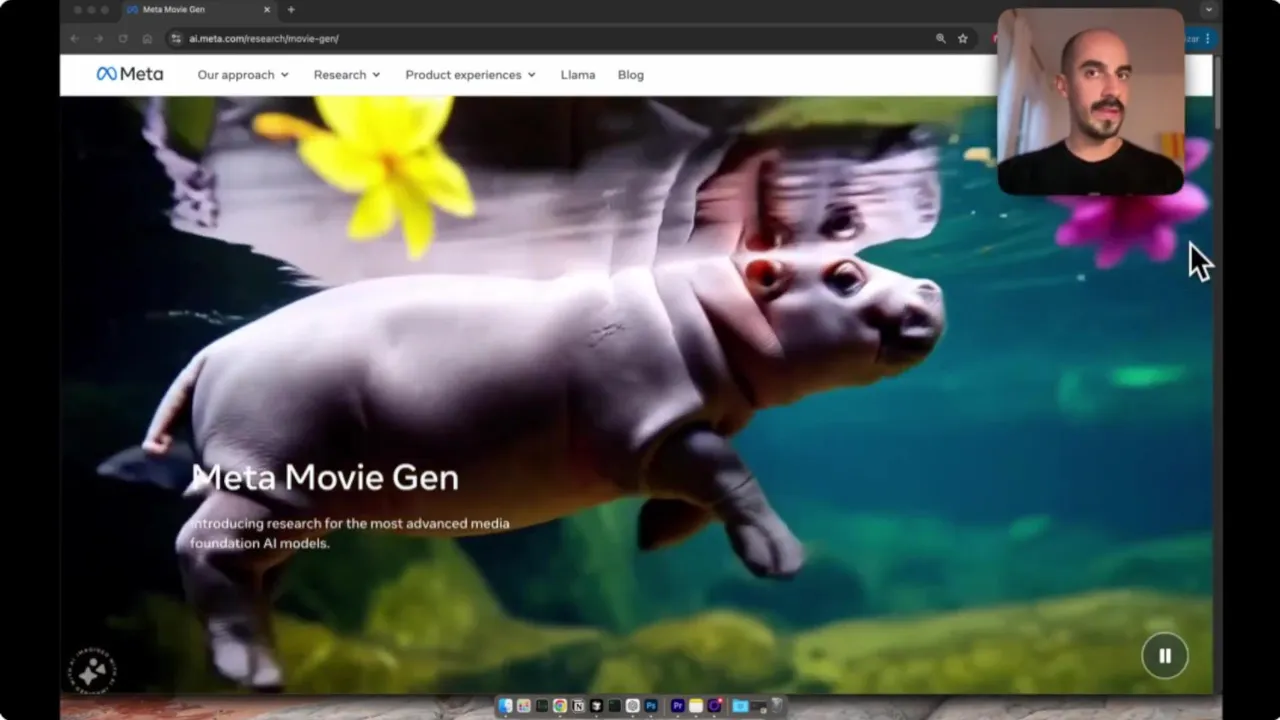Open Photoshop from the dock
The height and width of the screenshot is (720, 1280).
(x=651, y=706)
